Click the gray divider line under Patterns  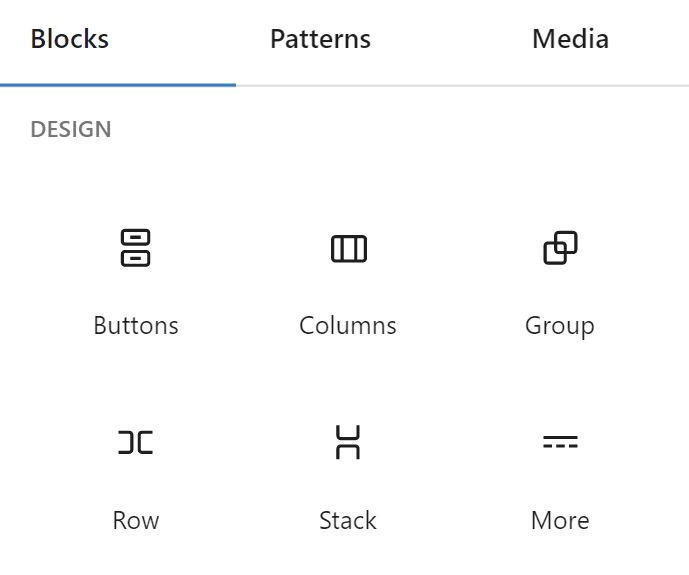[x=321, y=86]
